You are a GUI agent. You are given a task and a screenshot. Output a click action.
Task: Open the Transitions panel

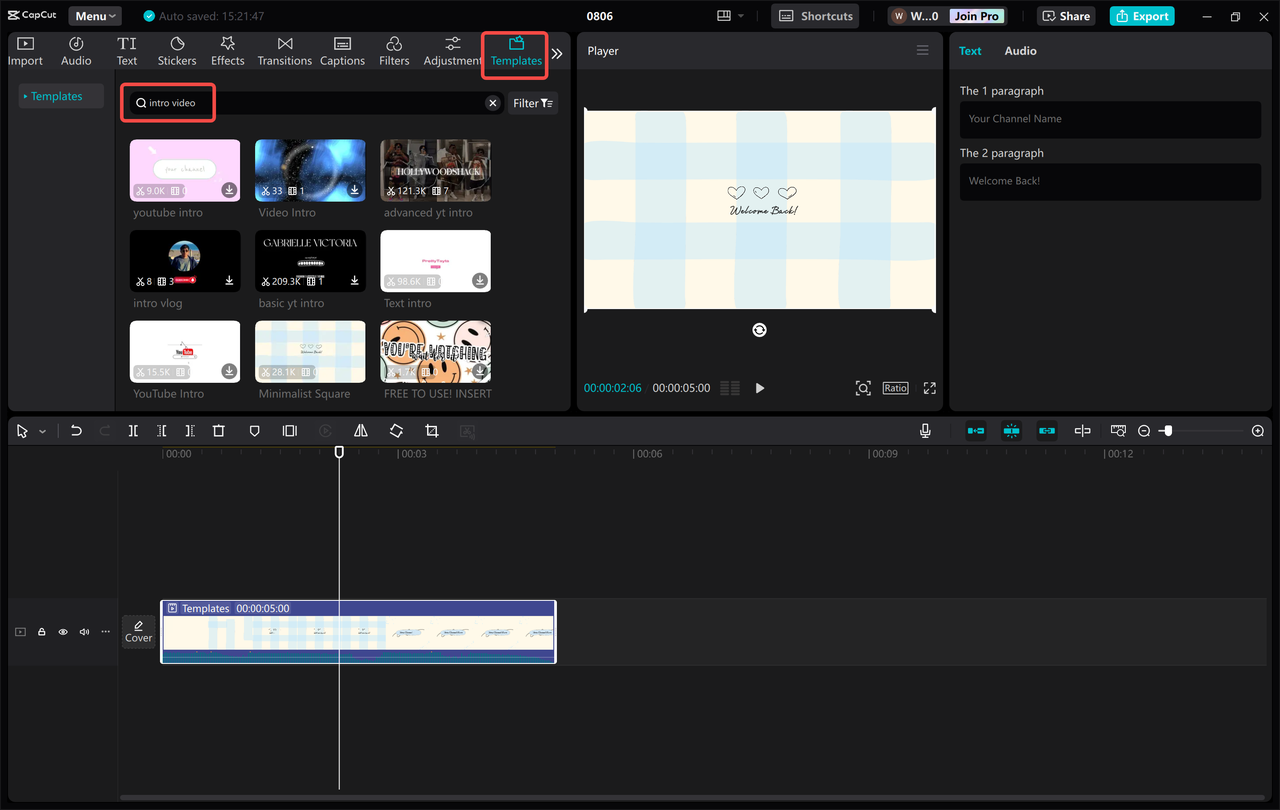tap(284, 48)
